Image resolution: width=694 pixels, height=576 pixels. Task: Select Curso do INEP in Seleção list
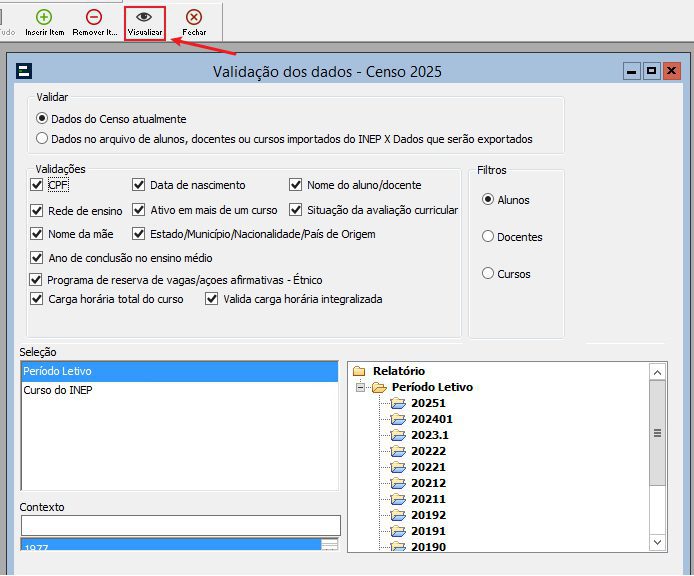pyautogui.click(x=179, y=390)
